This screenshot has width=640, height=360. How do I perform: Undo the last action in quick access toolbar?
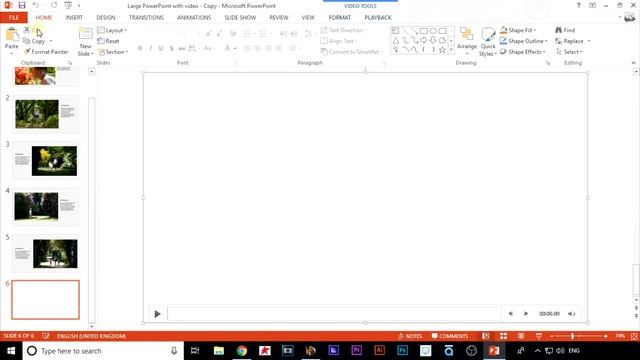[x=36, y=5]
